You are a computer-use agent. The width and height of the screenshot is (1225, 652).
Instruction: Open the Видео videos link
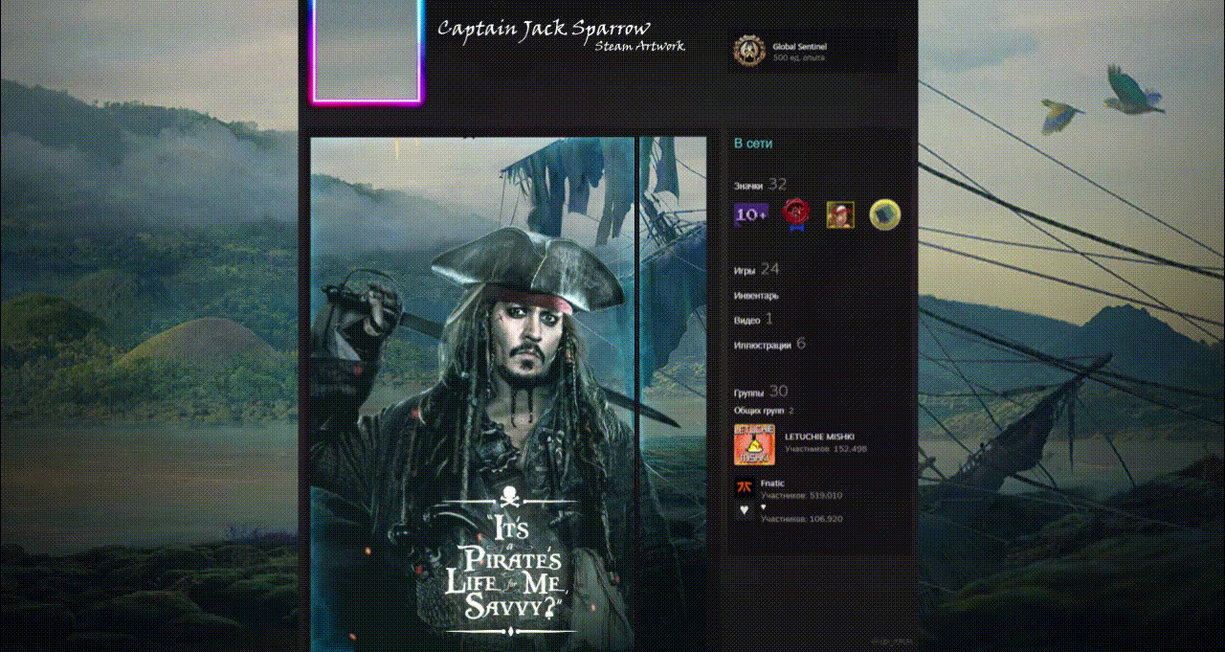click(x=746, y=320)
